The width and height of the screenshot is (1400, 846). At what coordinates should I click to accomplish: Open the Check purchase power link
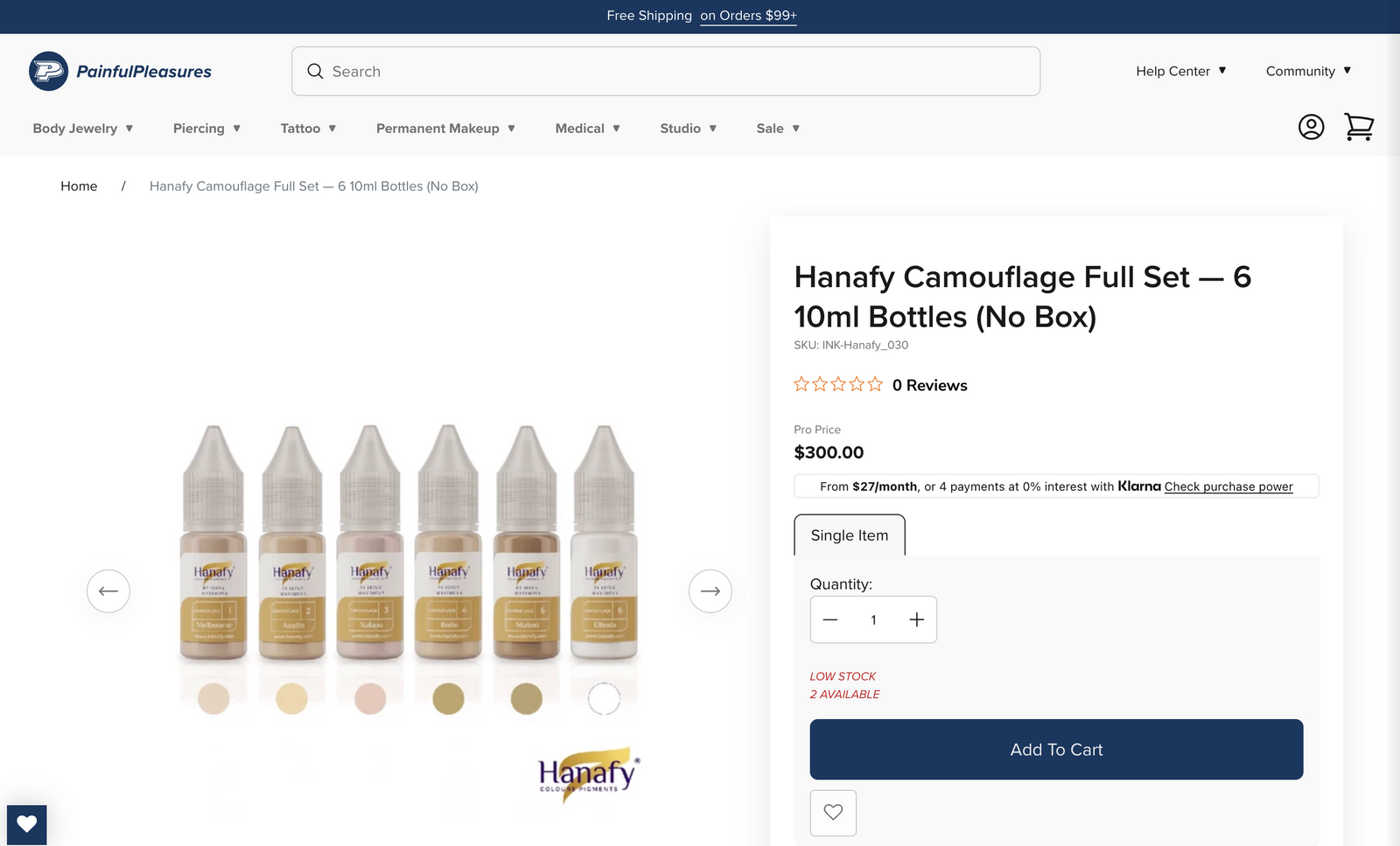(x=1228, y=486)
